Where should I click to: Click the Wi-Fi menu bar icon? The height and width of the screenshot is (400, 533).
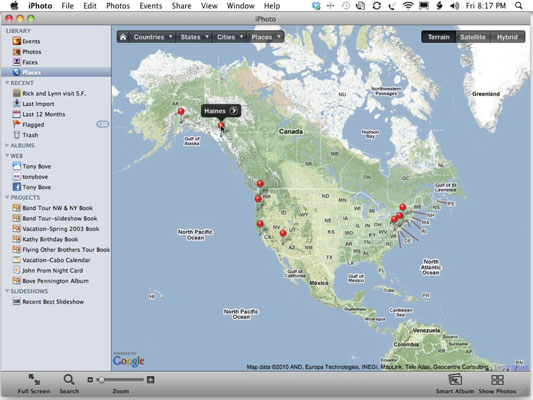click(408, 6)
